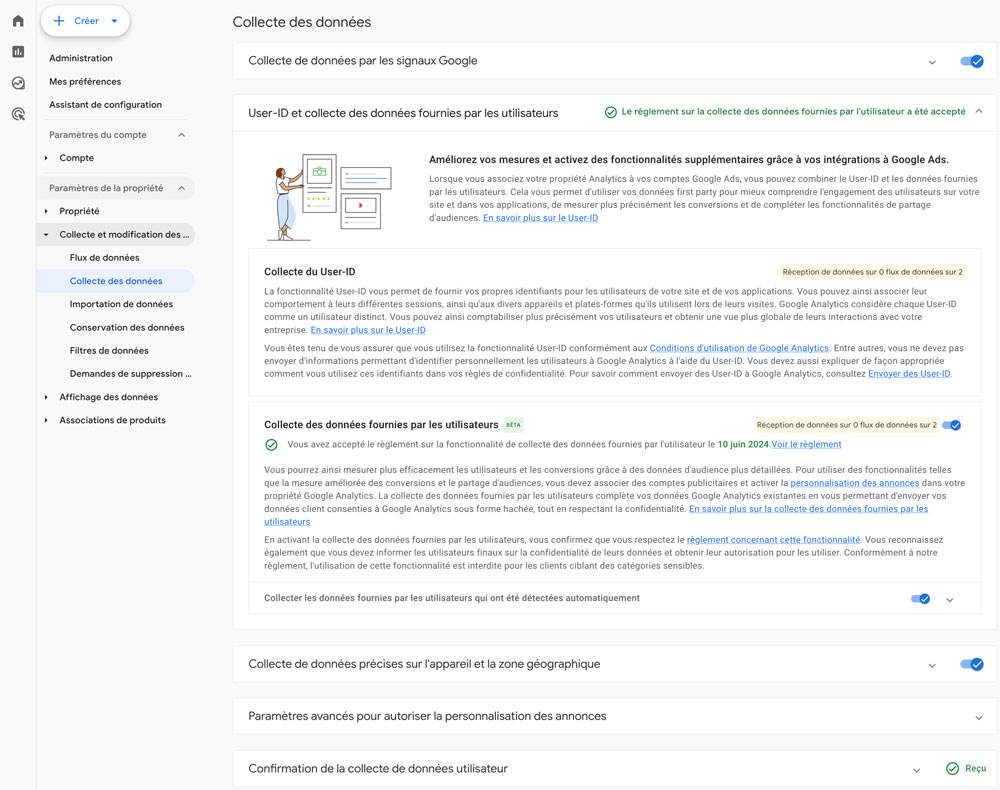
Task: Open the Reports bar-chart icon
Action: click(x=18, y=52)
